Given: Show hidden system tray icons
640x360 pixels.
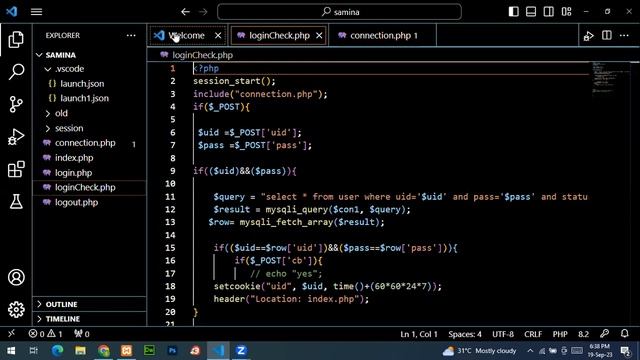Looking at the screenshot, I should pyautogui.click(x=530, y=351).
